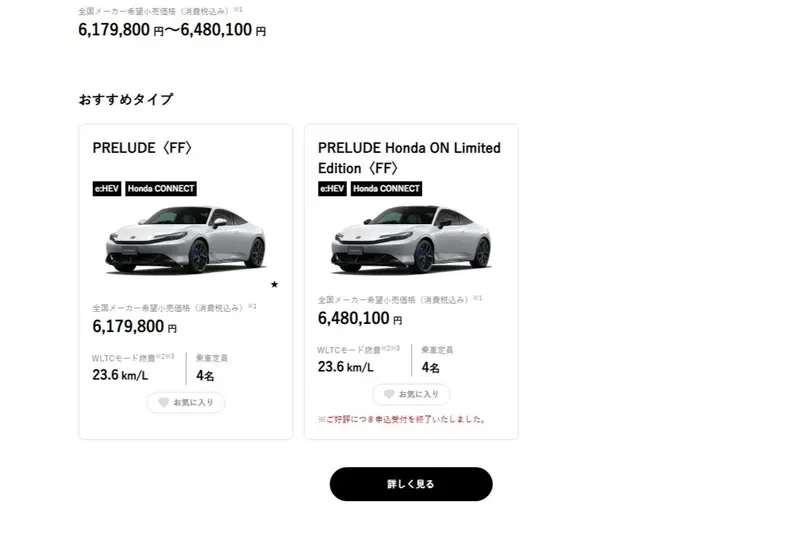
Task: Click the おすすめタイプ heading
Action: click(126, 99)
